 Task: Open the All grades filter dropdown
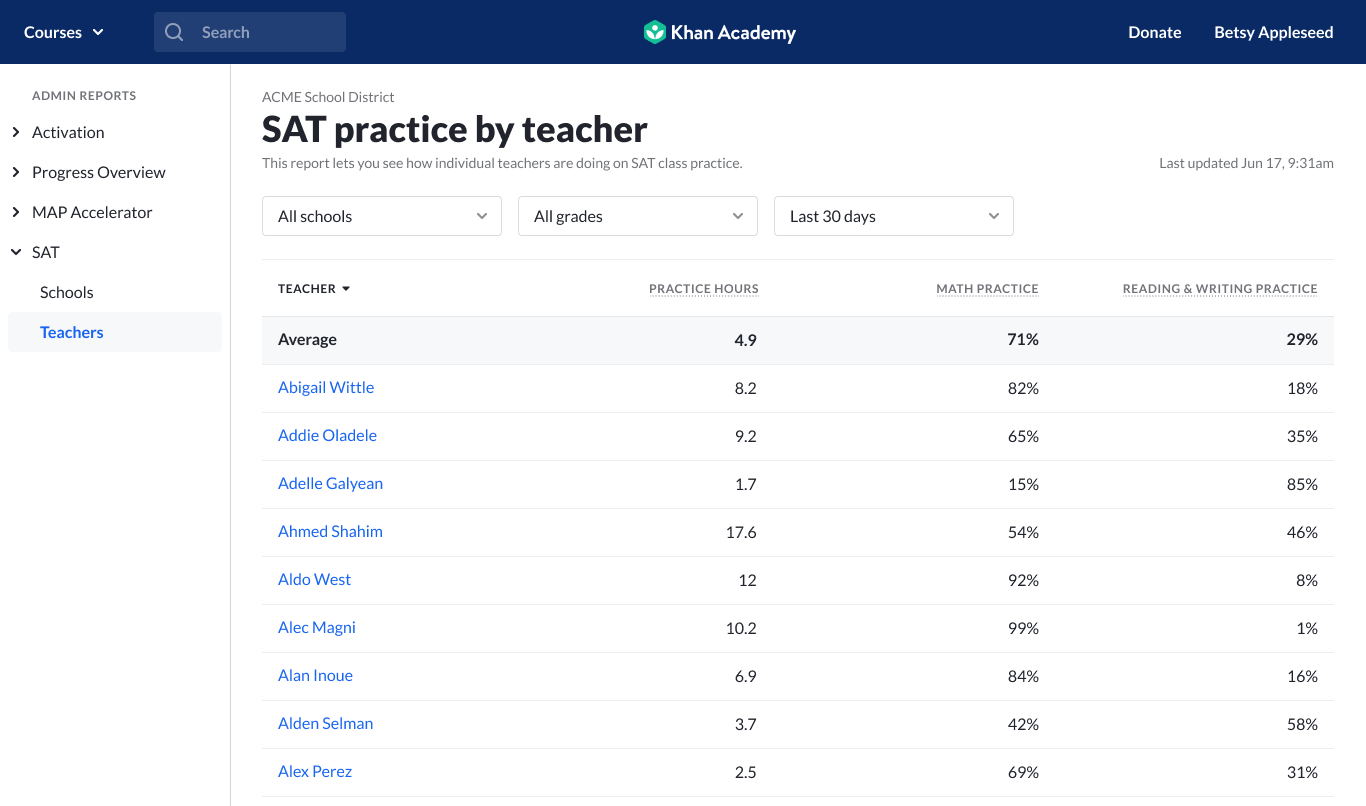[638, 216]
